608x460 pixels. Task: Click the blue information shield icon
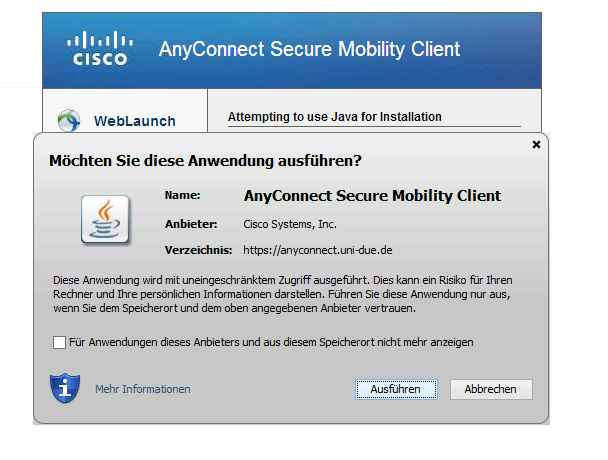click(x=65, y=387)
